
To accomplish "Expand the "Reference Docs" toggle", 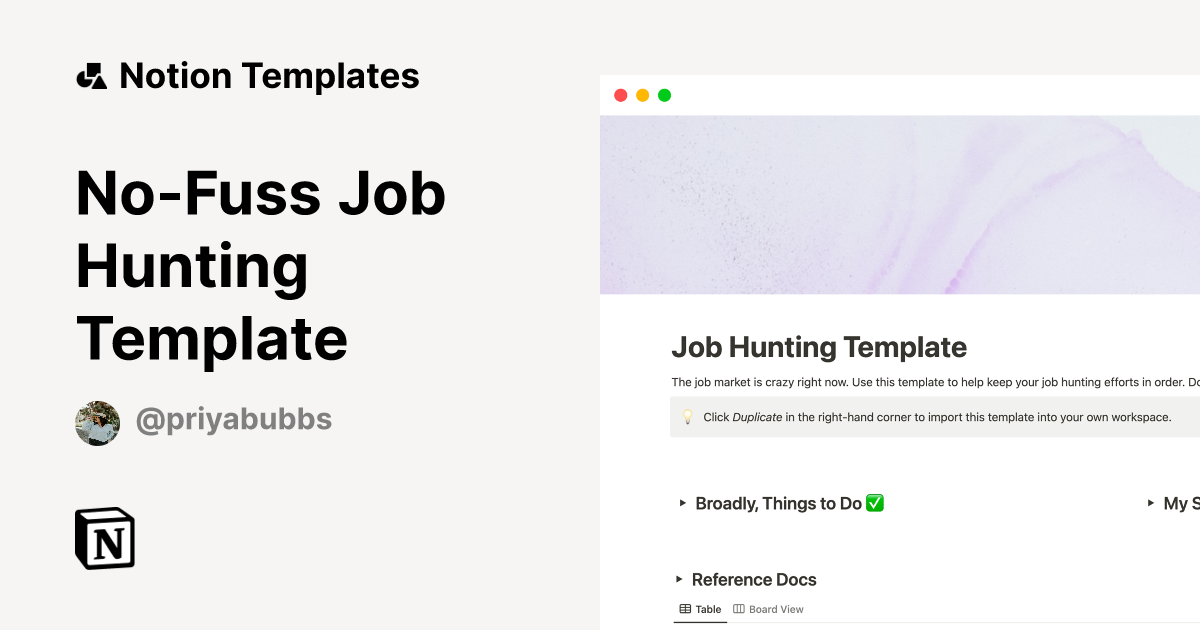I will click(x=679, y=580).
